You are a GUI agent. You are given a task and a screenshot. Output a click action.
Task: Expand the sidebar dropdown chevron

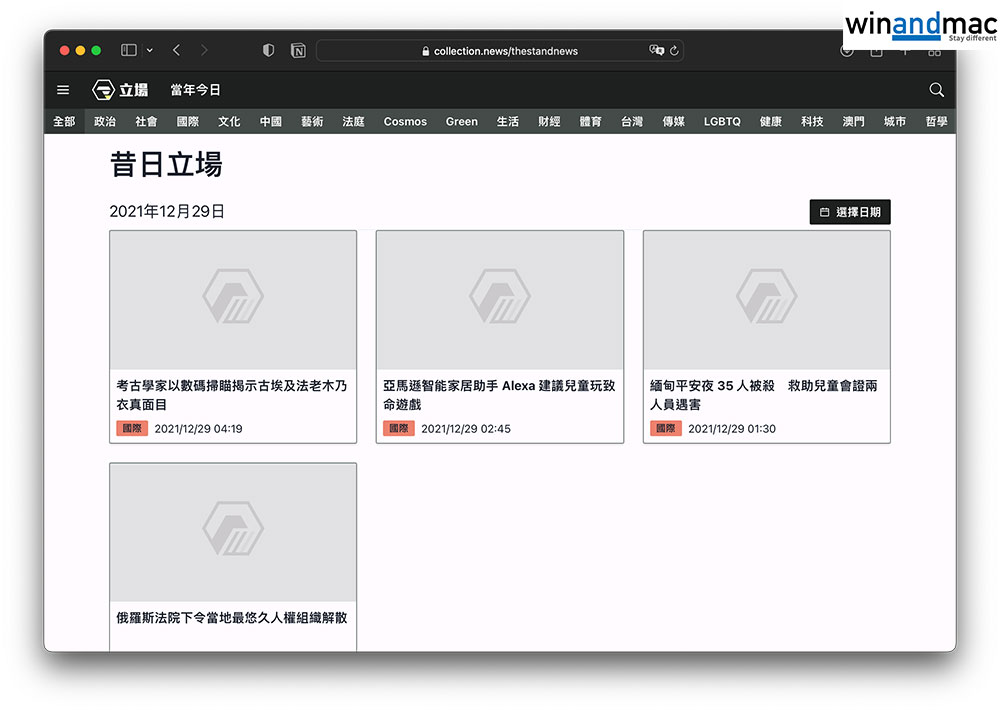click(150, 50)
